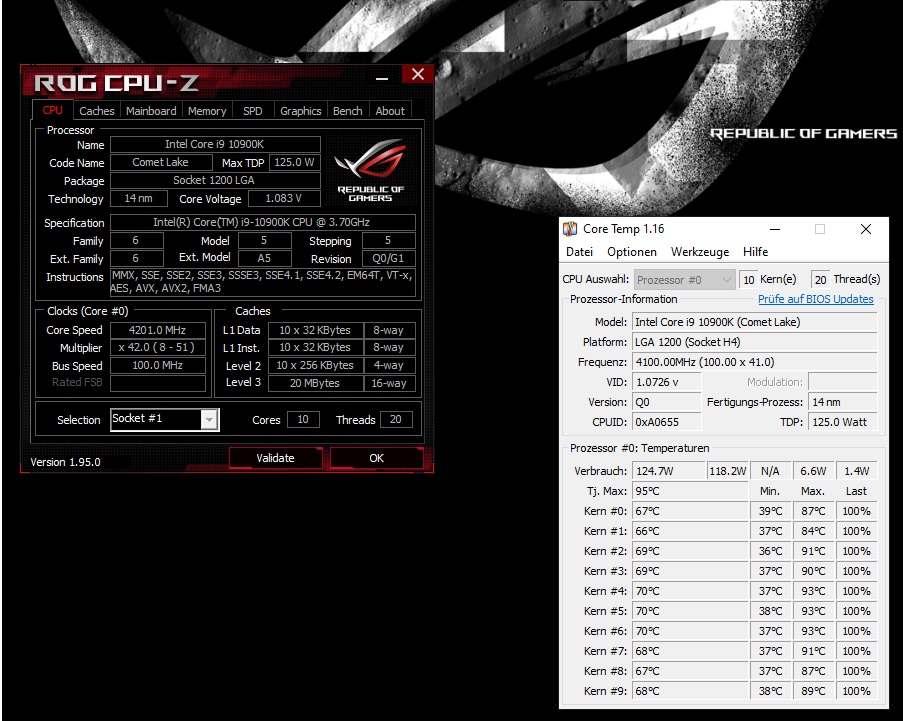The image size is (903, 721).
Task: Click the Kern #6 temperature field
Action: 690,631
